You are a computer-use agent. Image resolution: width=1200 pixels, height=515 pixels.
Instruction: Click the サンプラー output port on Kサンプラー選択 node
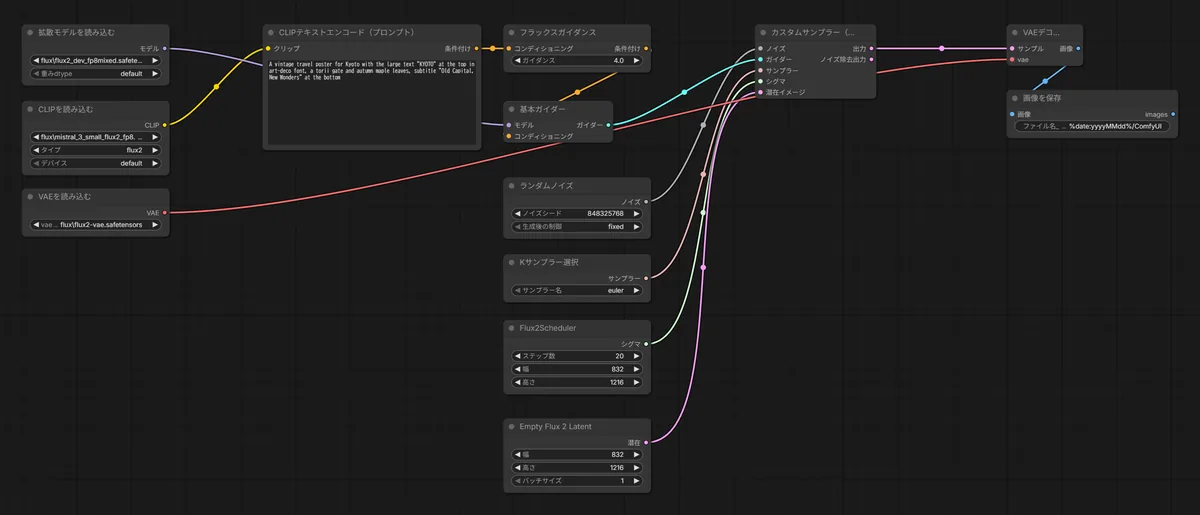[647, 278]
